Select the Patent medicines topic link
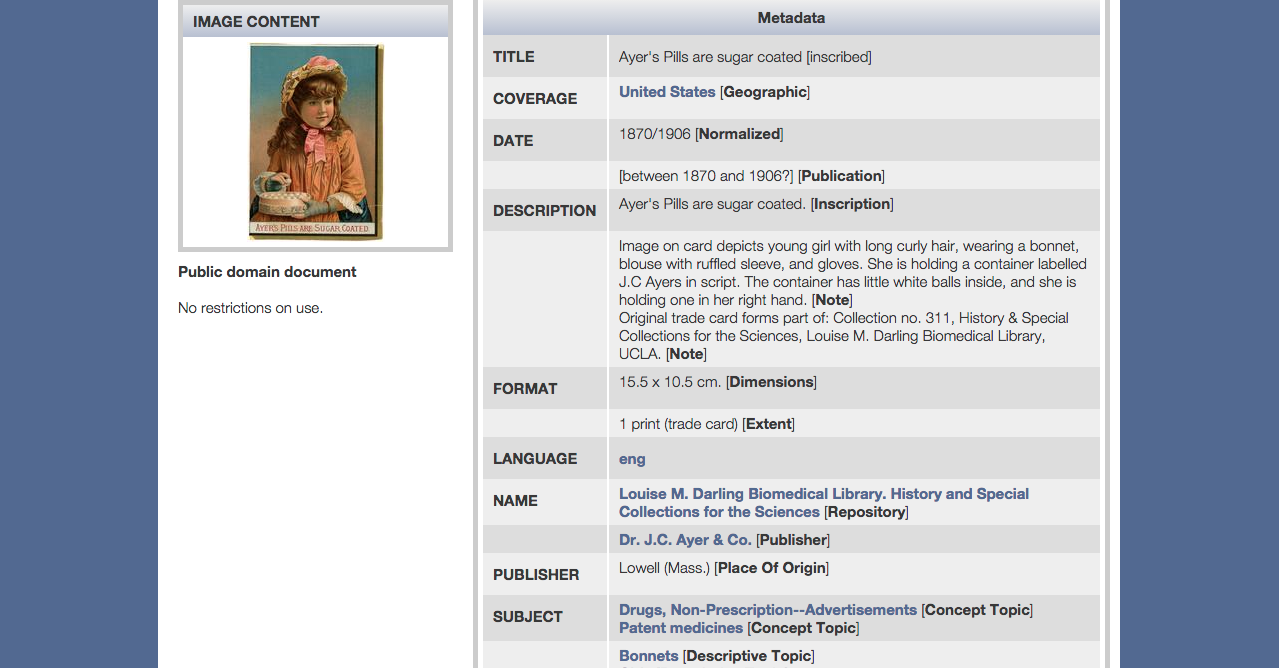1279x668 pixels. [681, 628]
